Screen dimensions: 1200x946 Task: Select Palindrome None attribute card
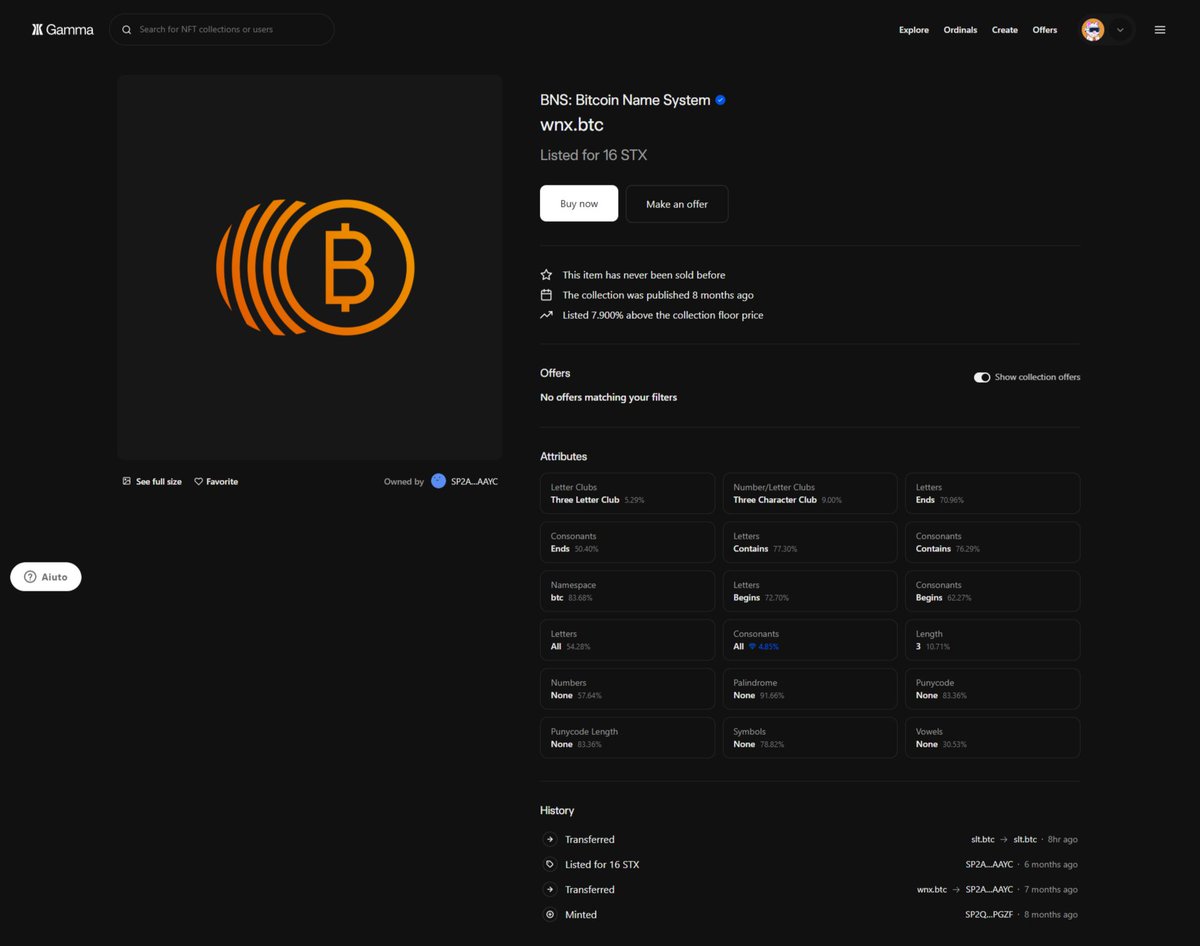[x=810, y=689]
